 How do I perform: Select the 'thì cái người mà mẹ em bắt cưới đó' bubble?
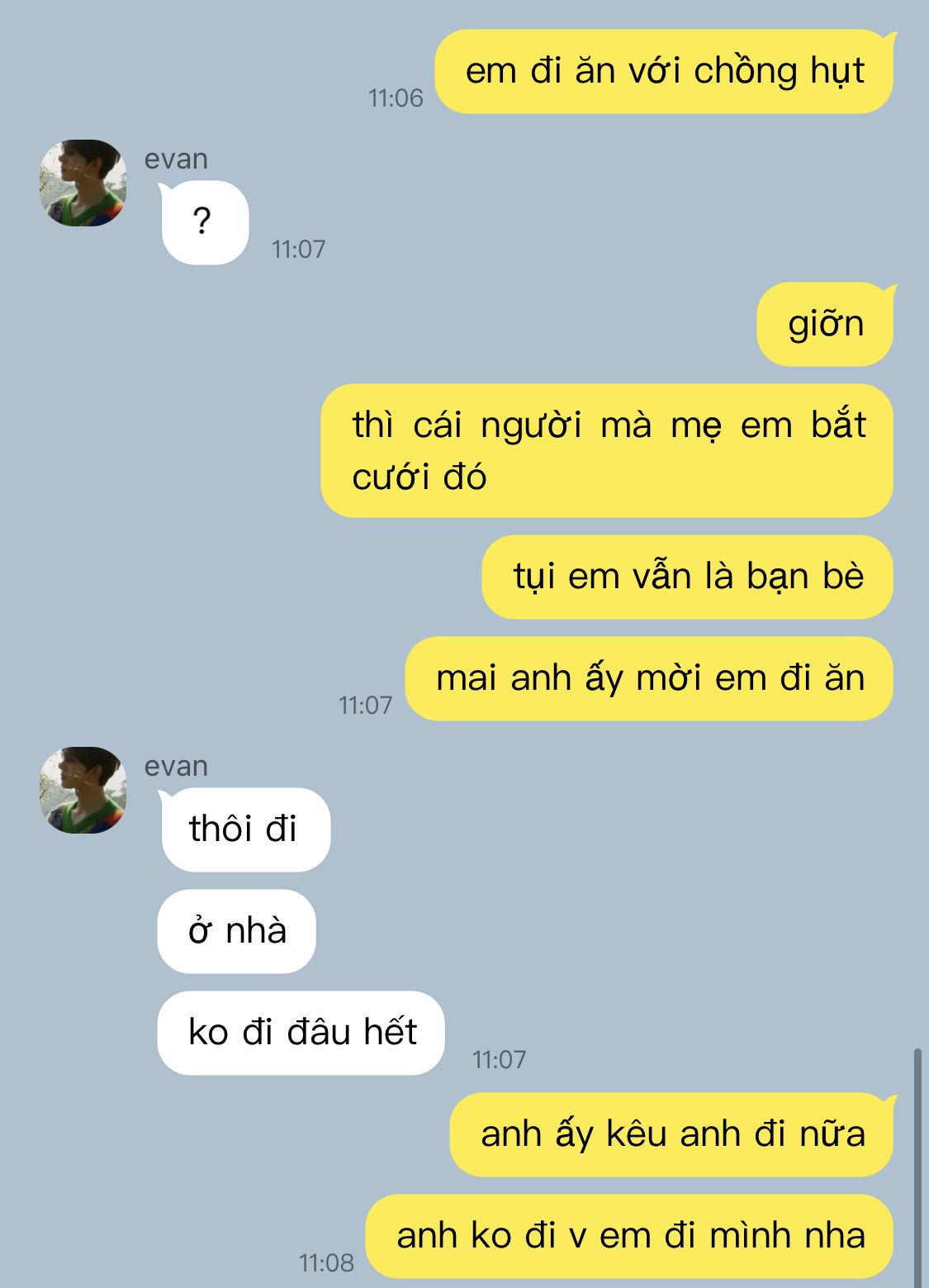607,450
